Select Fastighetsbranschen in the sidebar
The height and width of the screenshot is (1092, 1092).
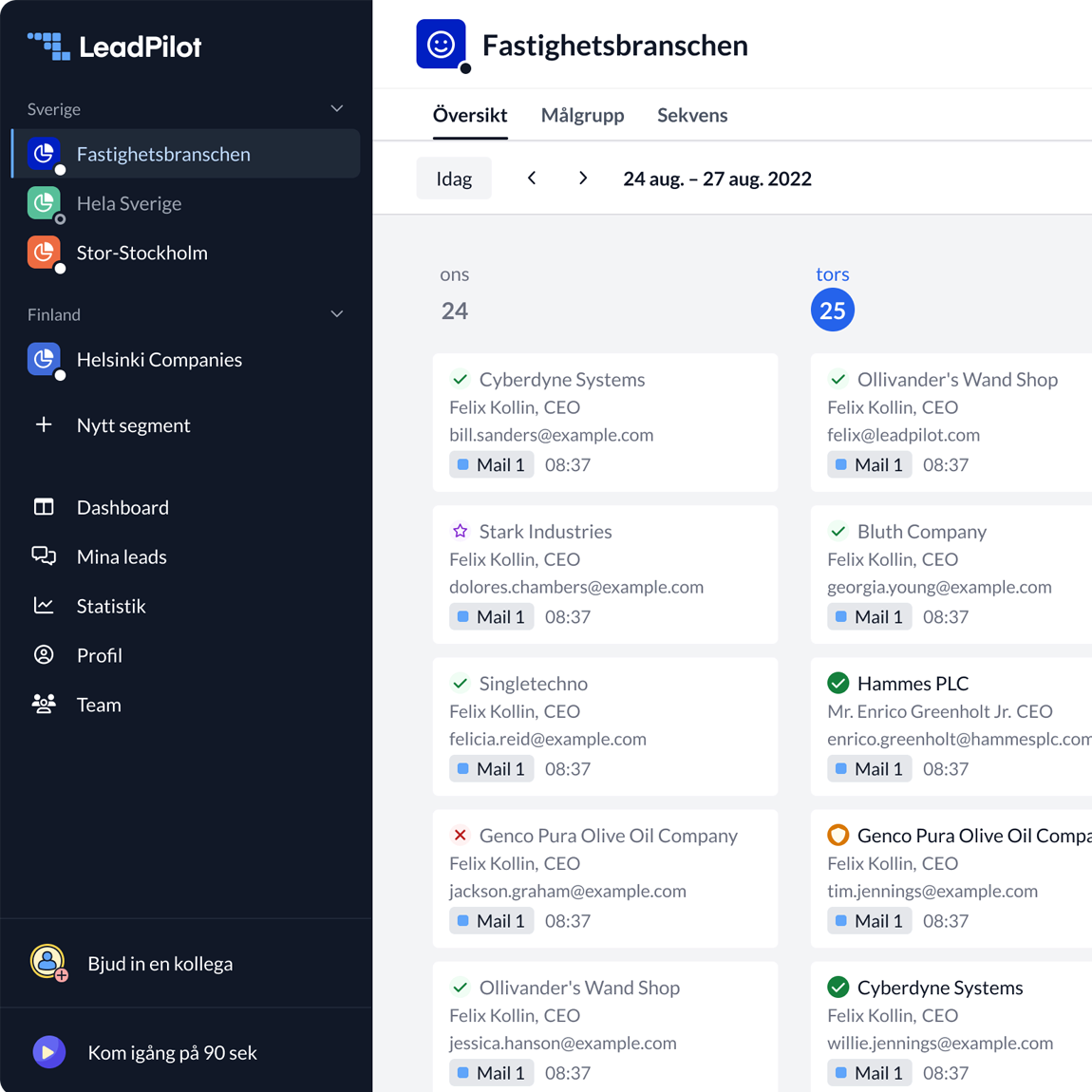[185, 154]
